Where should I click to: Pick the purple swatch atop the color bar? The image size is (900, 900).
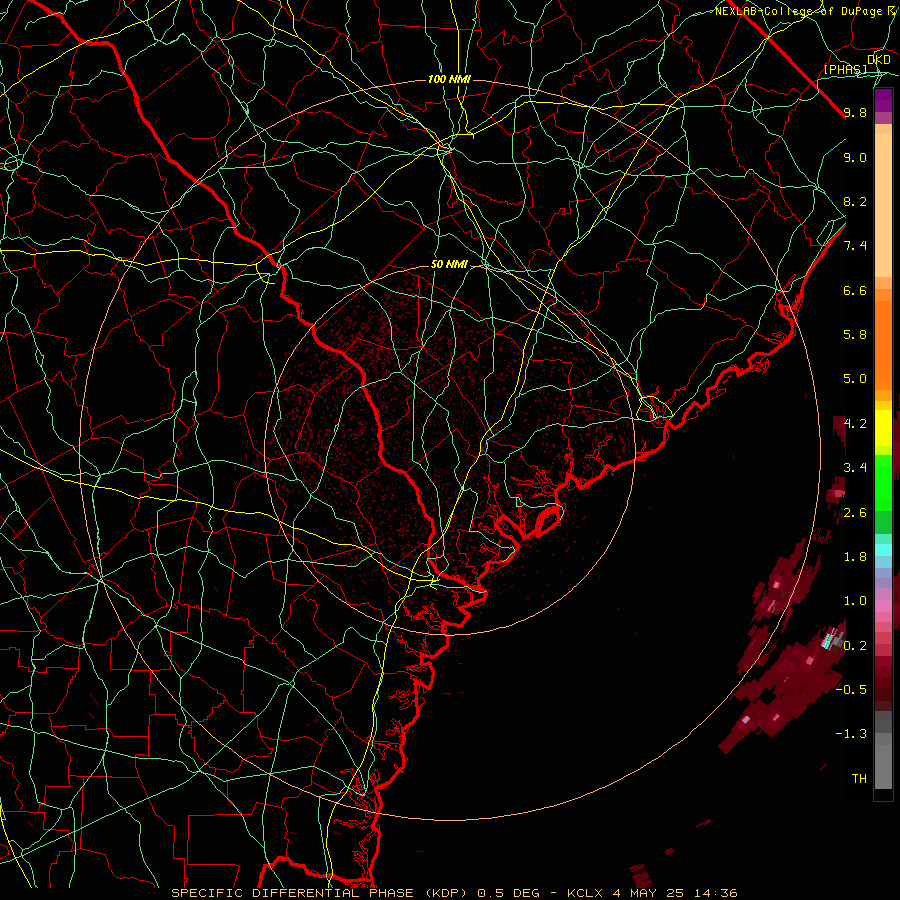pyautogui.click(x=883, y=100)
